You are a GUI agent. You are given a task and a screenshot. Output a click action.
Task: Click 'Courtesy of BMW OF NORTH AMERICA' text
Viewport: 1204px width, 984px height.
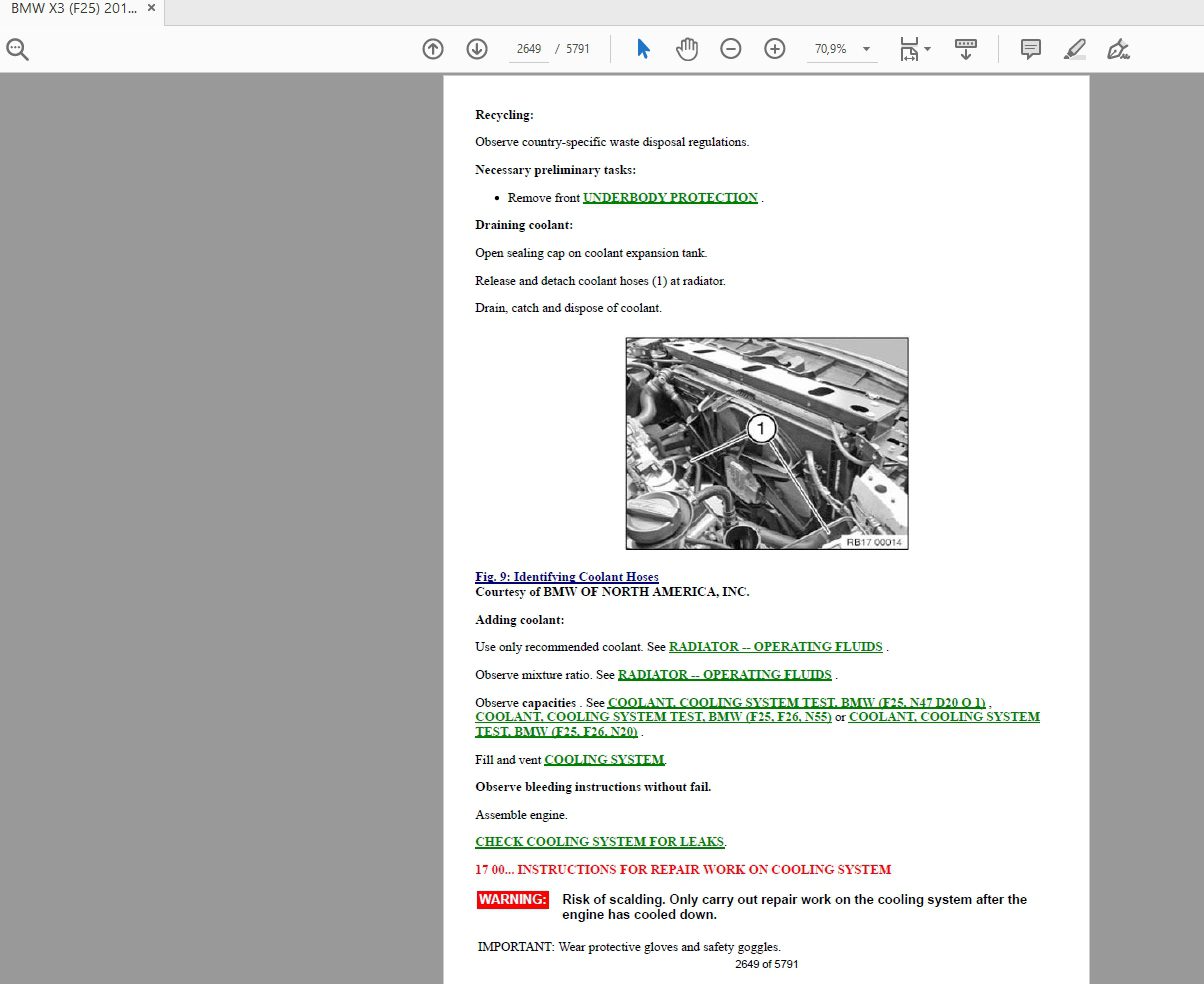point(612,592)
